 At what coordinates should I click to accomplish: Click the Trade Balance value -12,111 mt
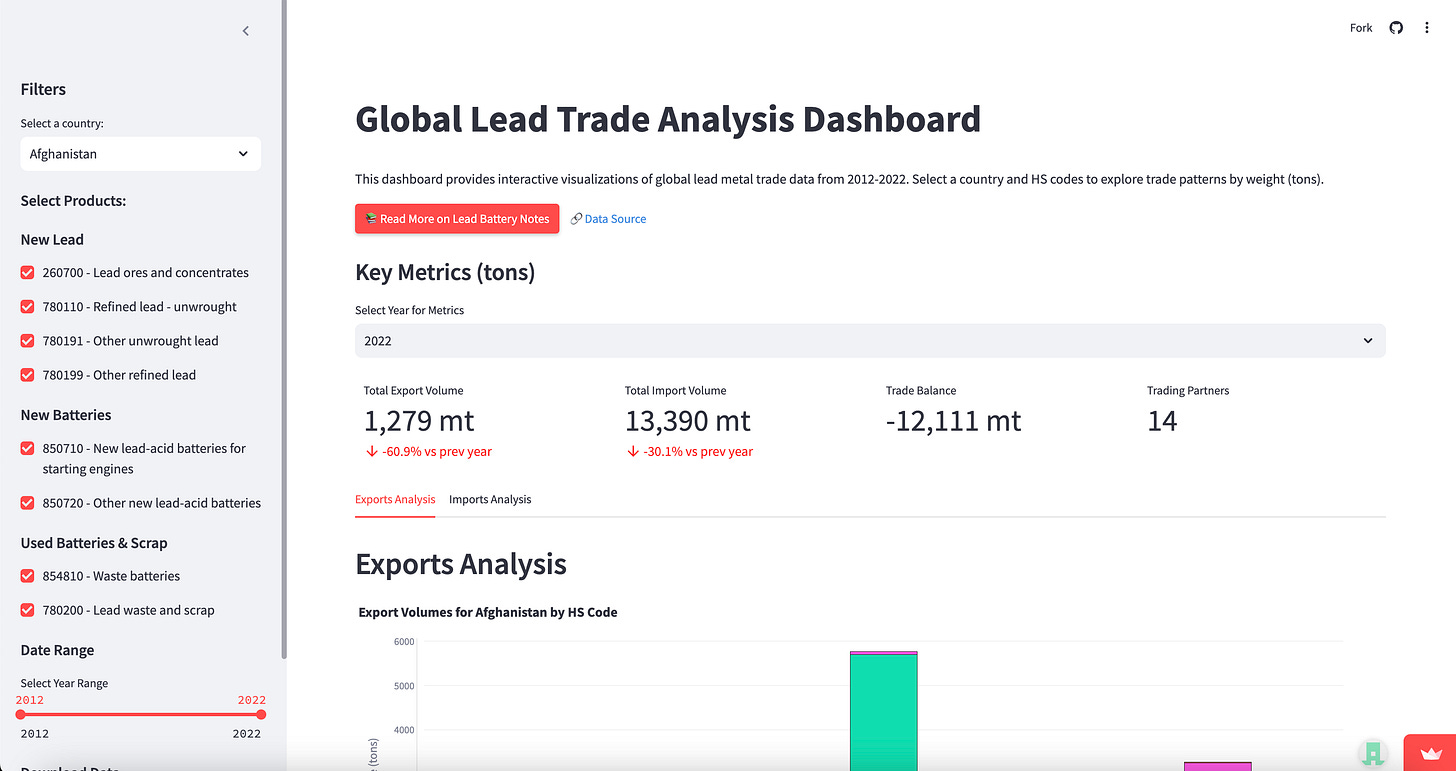953,421
